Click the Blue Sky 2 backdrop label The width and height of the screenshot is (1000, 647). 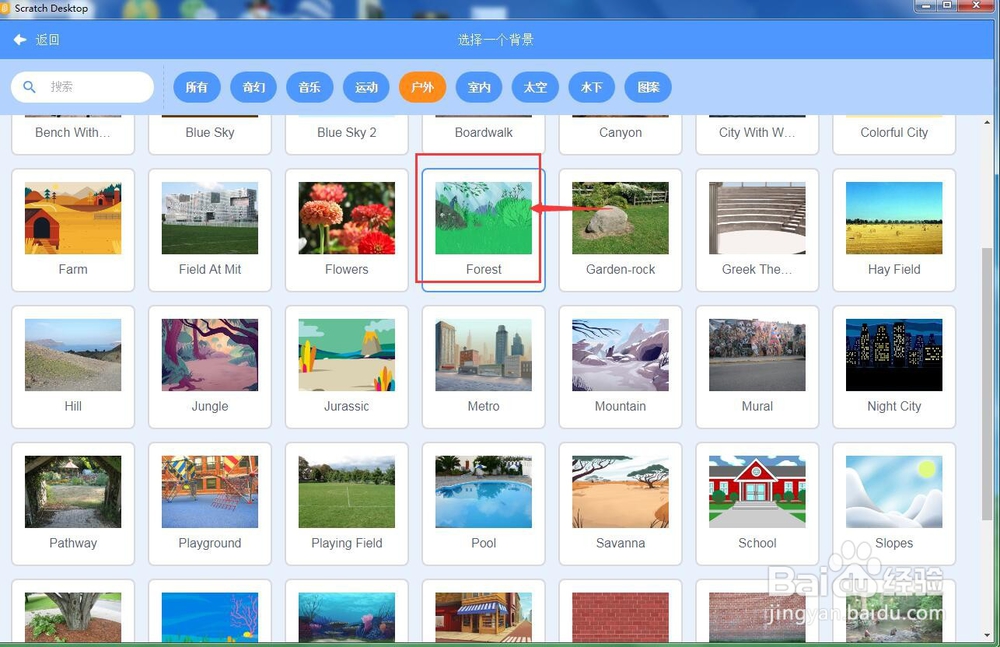tap(346, 133)
